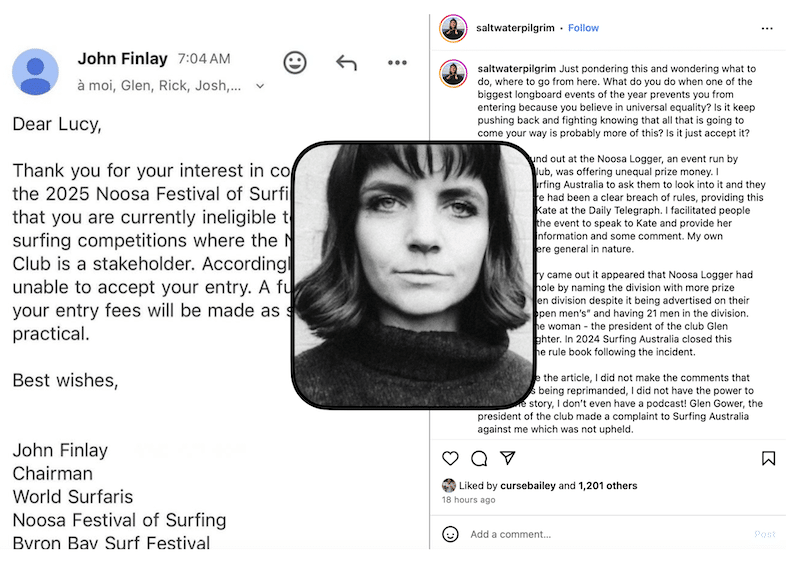Share the post with the paper plane icon
The height and width of the screenshot is (582, 800).
(508, 458)
